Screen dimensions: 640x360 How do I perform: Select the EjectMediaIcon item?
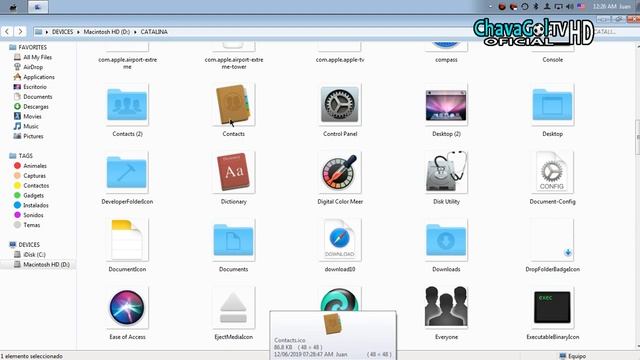tap(233, 308)
